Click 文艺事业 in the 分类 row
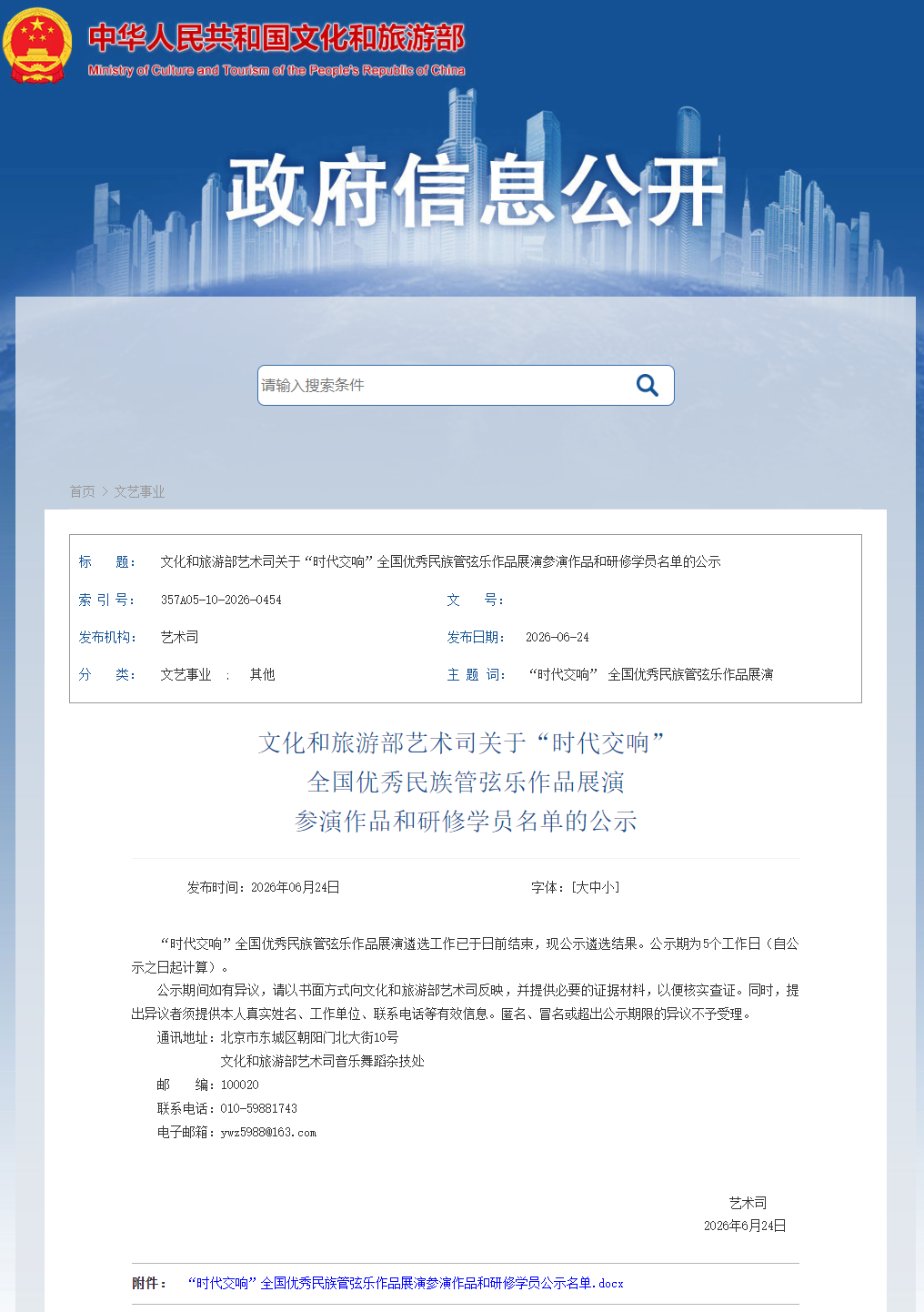The height and width of the screenshot is (1312, 924). point(186,674)
